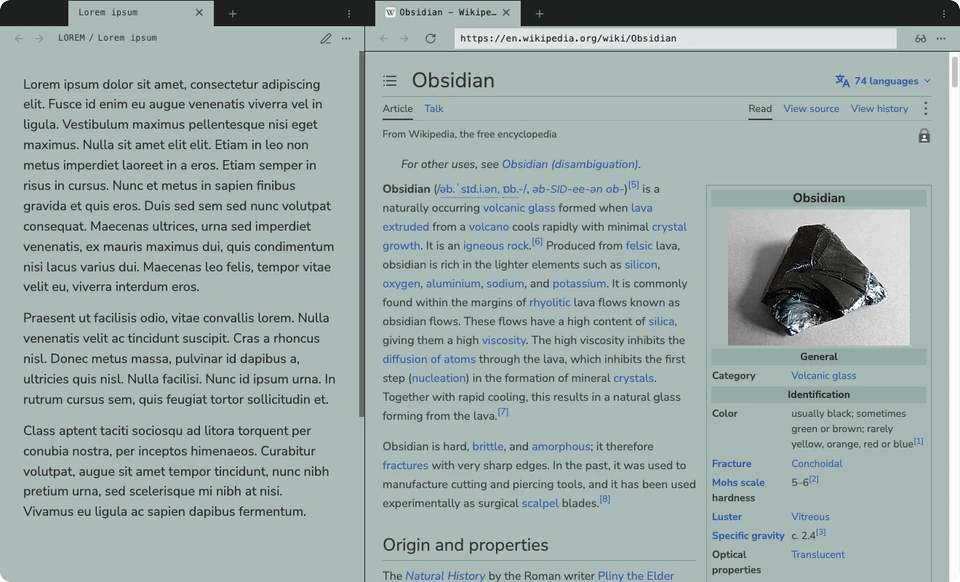The height and width of the screenshot is (582, 960).
Task: Open View source tab
Action: click(811, 108)
